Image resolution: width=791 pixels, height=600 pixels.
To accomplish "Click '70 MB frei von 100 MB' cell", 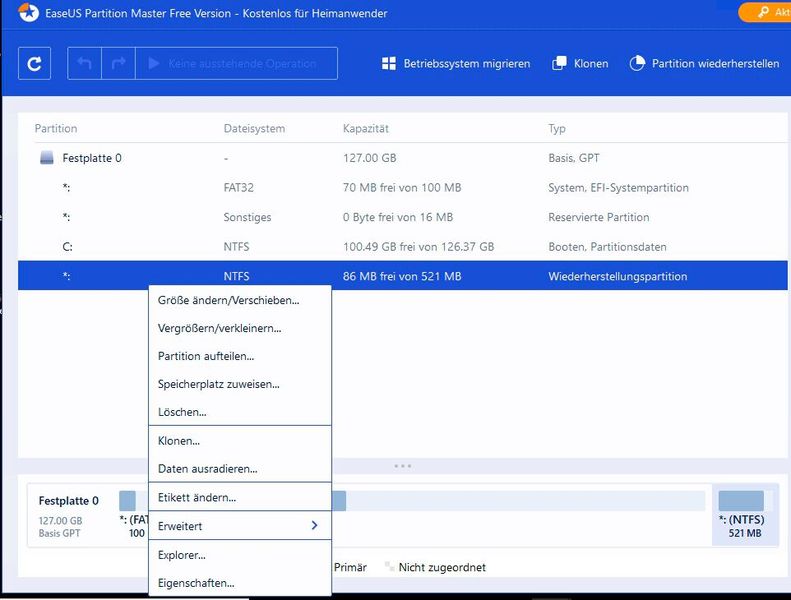I will click(402, 188).
